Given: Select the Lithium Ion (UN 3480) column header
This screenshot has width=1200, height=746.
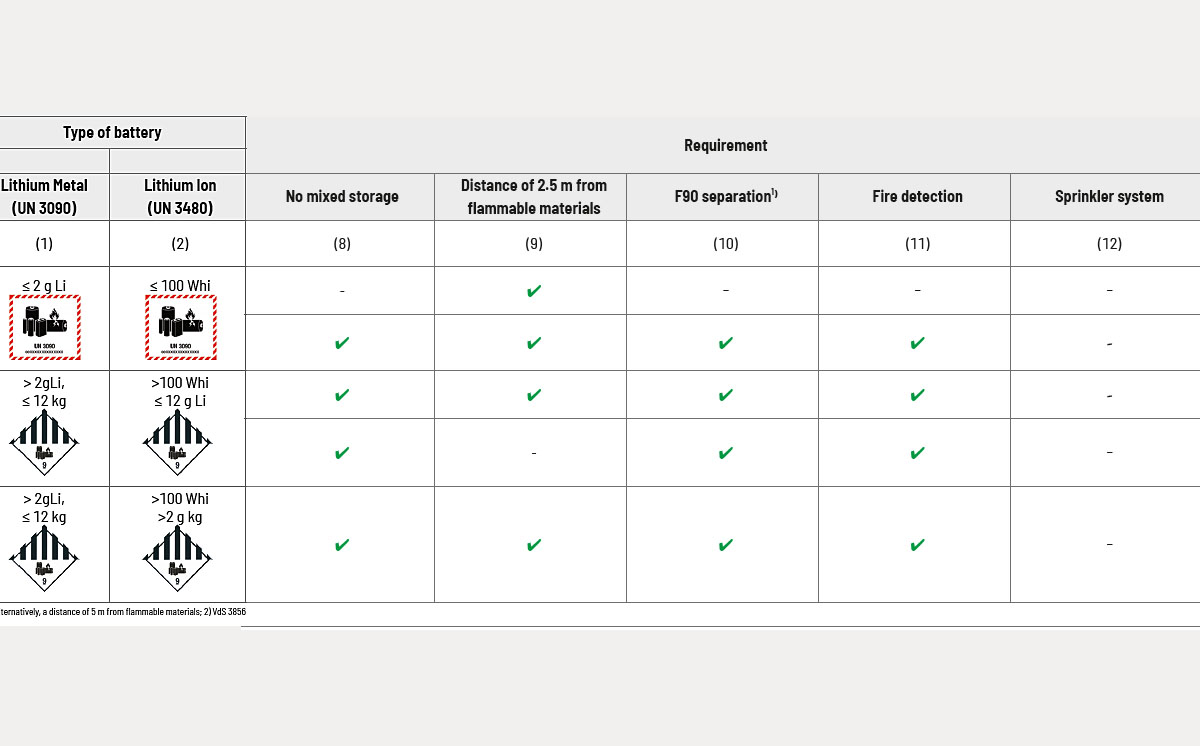Looking at the screenshot, I should [180, 197].
